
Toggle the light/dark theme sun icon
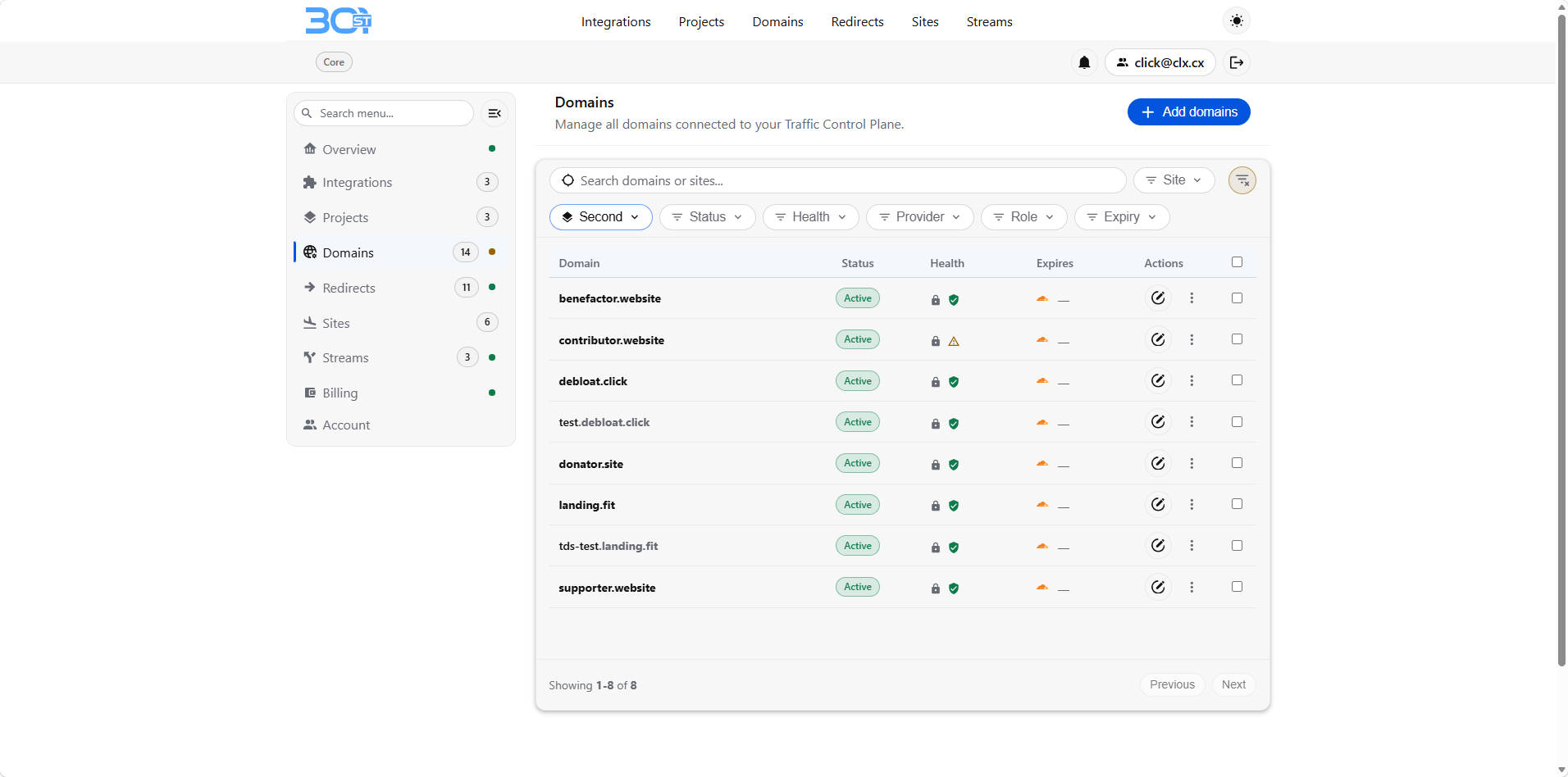(1236, 21)
